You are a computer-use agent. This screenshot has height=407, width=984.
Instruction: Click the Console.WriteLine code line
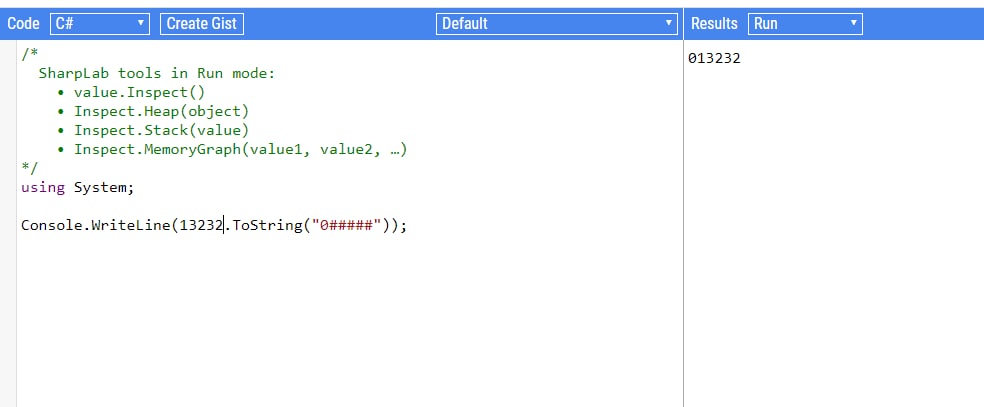pos(214,226)
